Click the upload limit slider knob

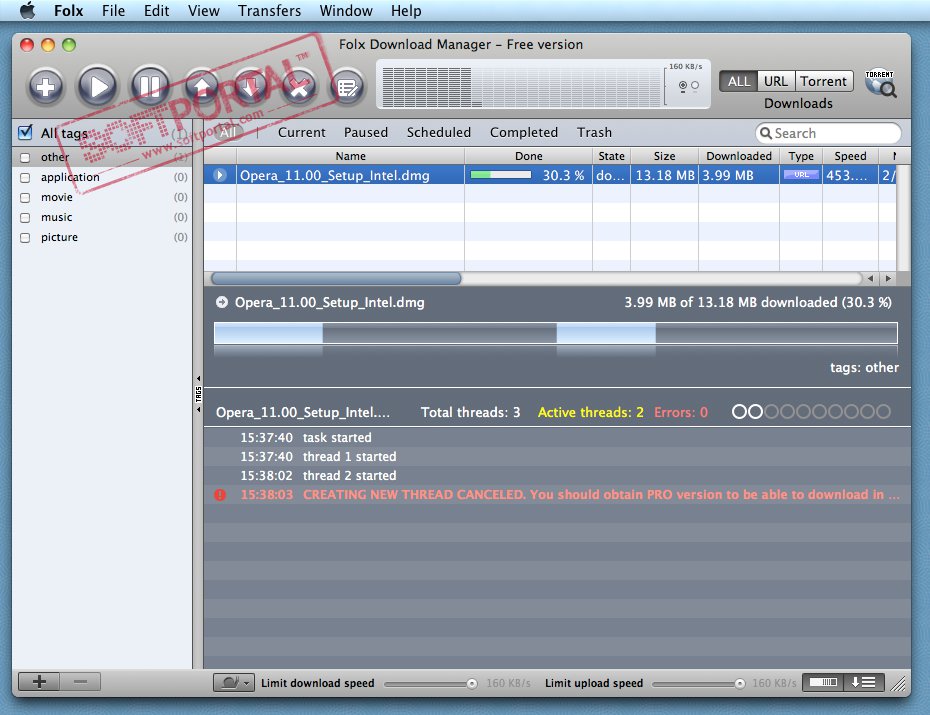740,684
